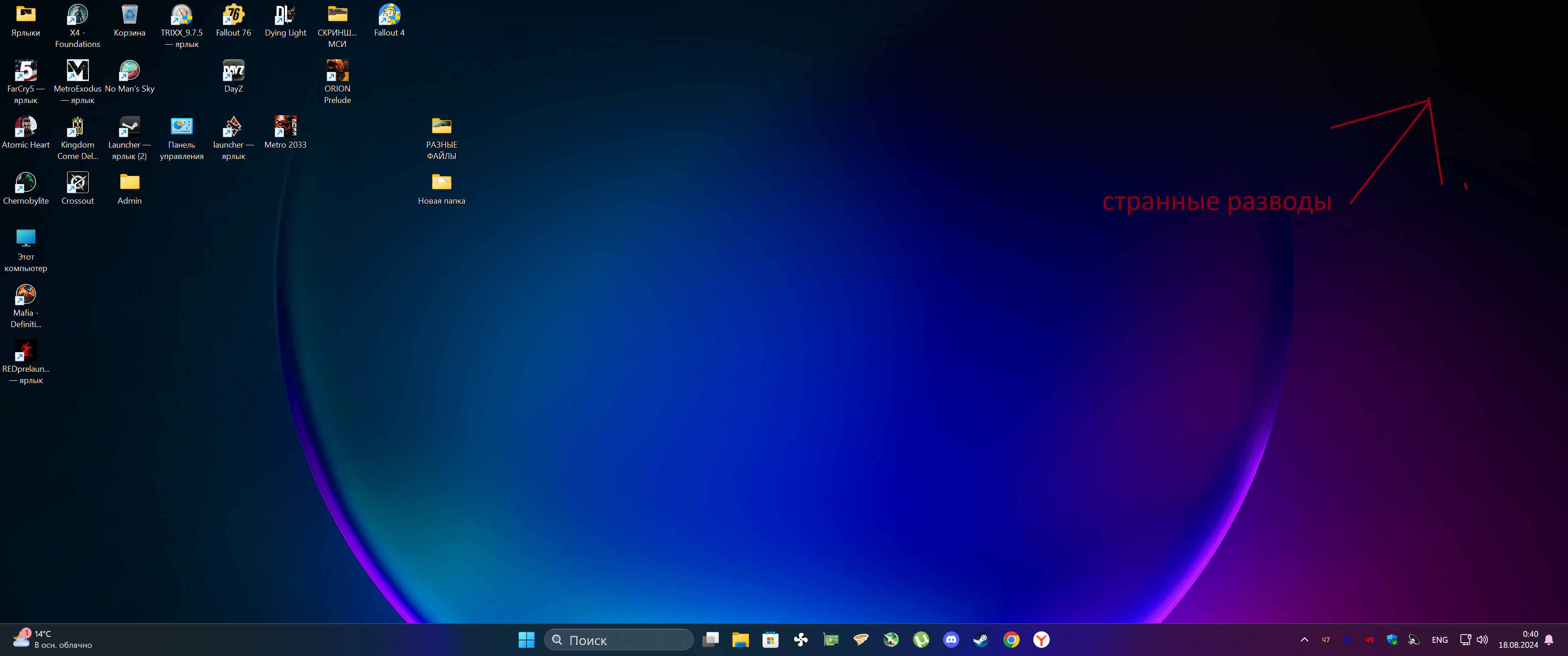Open the ENG language switcher
Screen dimensions: 1568x656
click(x=1439, y=640)
